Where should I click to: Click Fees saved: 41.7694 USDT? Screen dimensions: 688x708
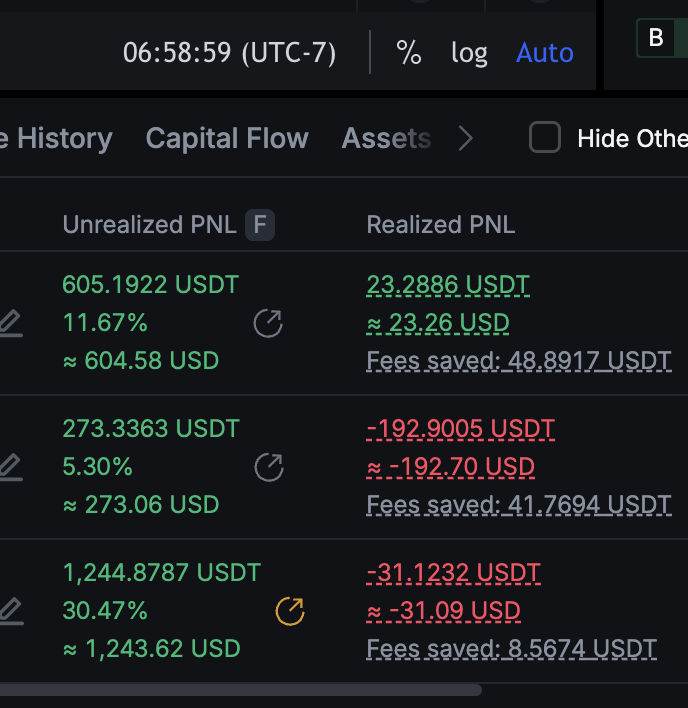(x=519, y=505)
